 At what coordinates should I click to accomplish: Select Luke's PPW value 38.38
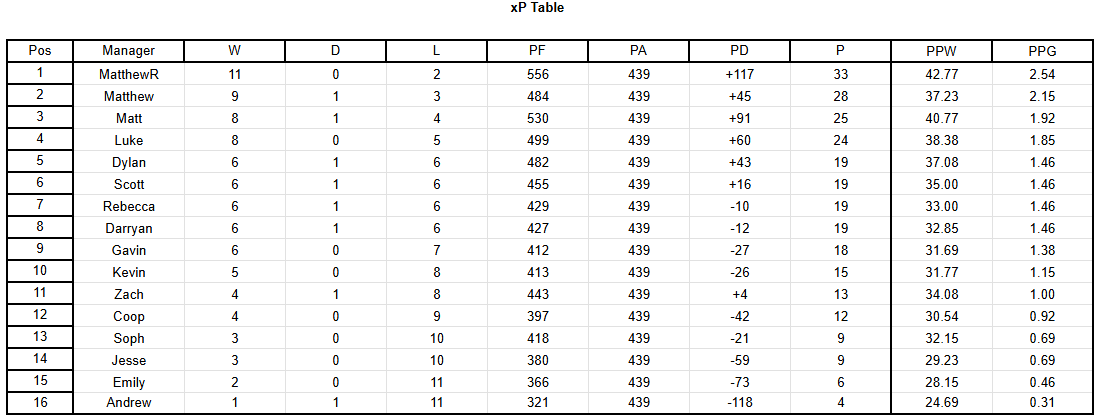[x=941, y=140]
